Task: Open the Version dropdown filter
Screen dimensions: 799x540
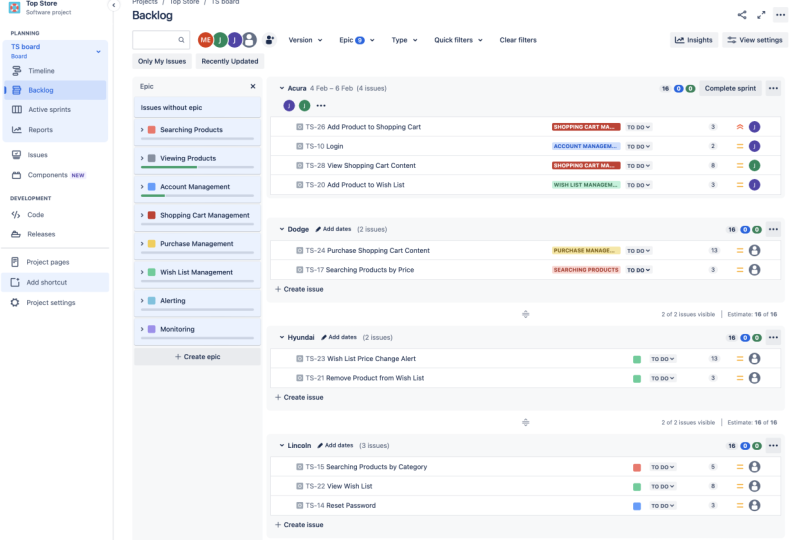Action: (x=305, y=40)
